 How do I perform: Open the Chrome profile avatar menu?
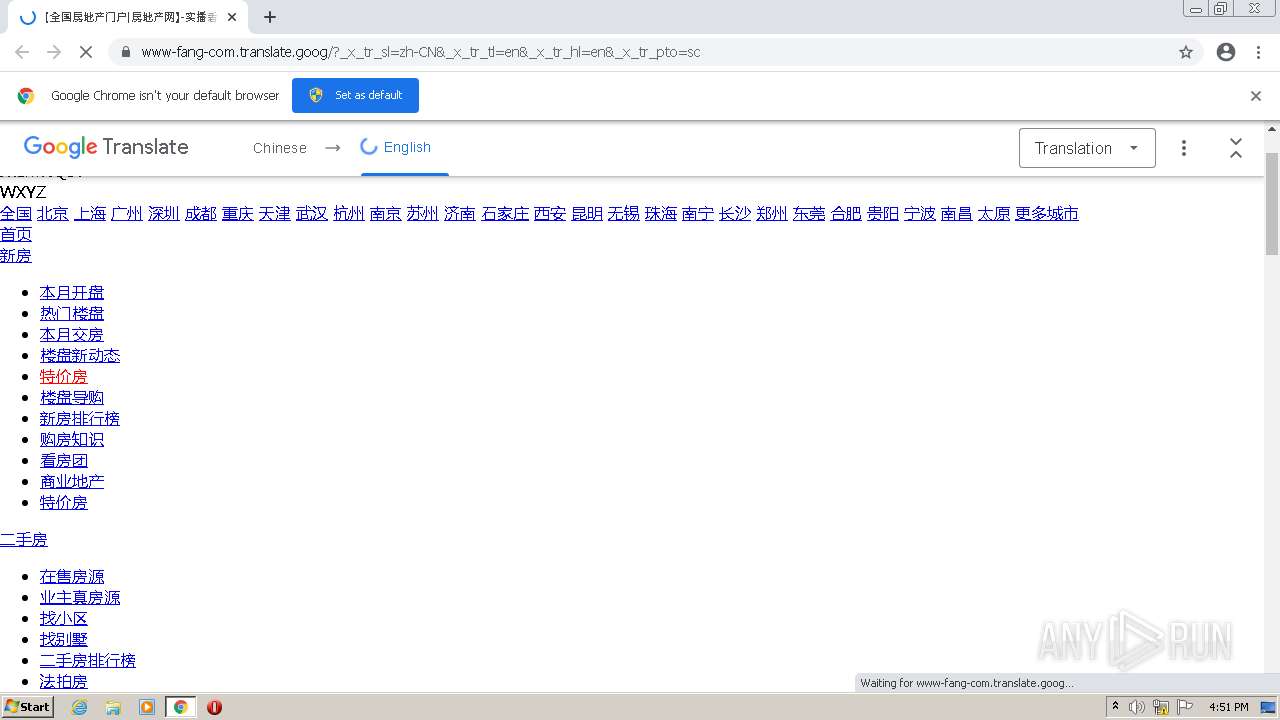[1226, 52]
